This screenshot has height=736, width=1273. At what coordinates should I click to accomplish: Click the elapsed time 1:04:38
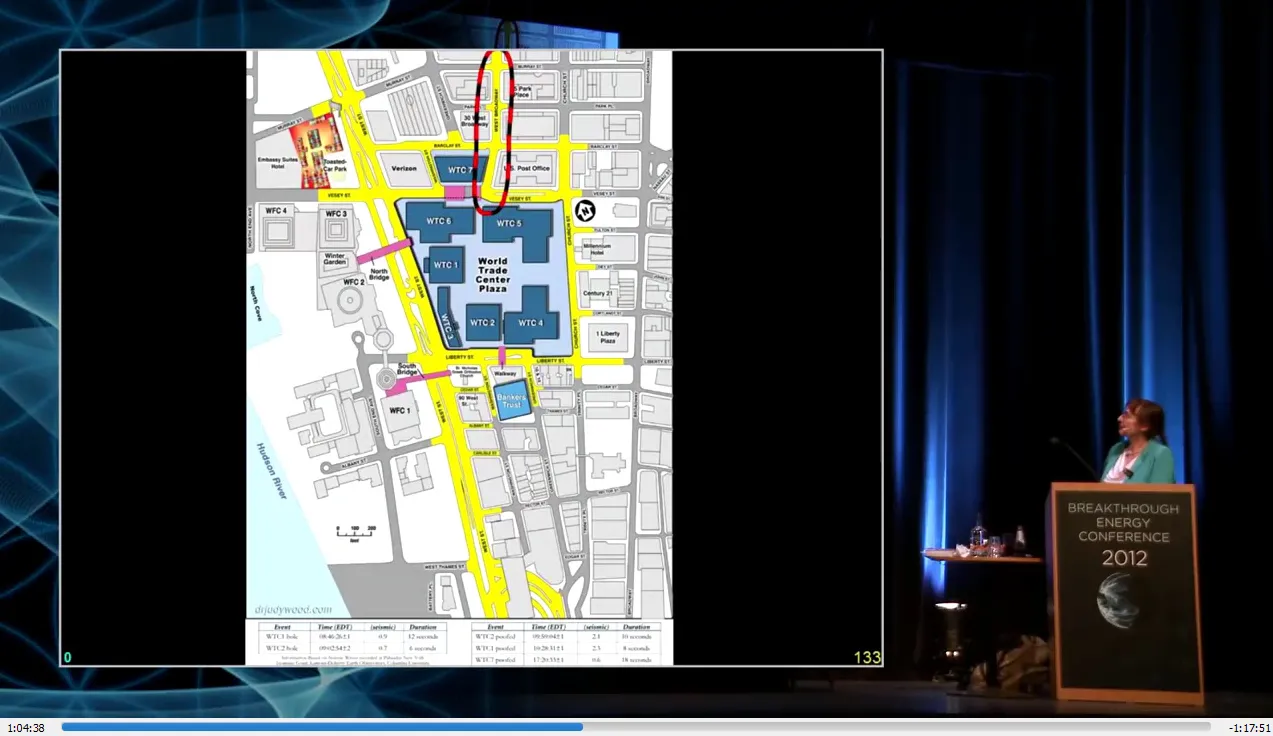tap(26, 728)
